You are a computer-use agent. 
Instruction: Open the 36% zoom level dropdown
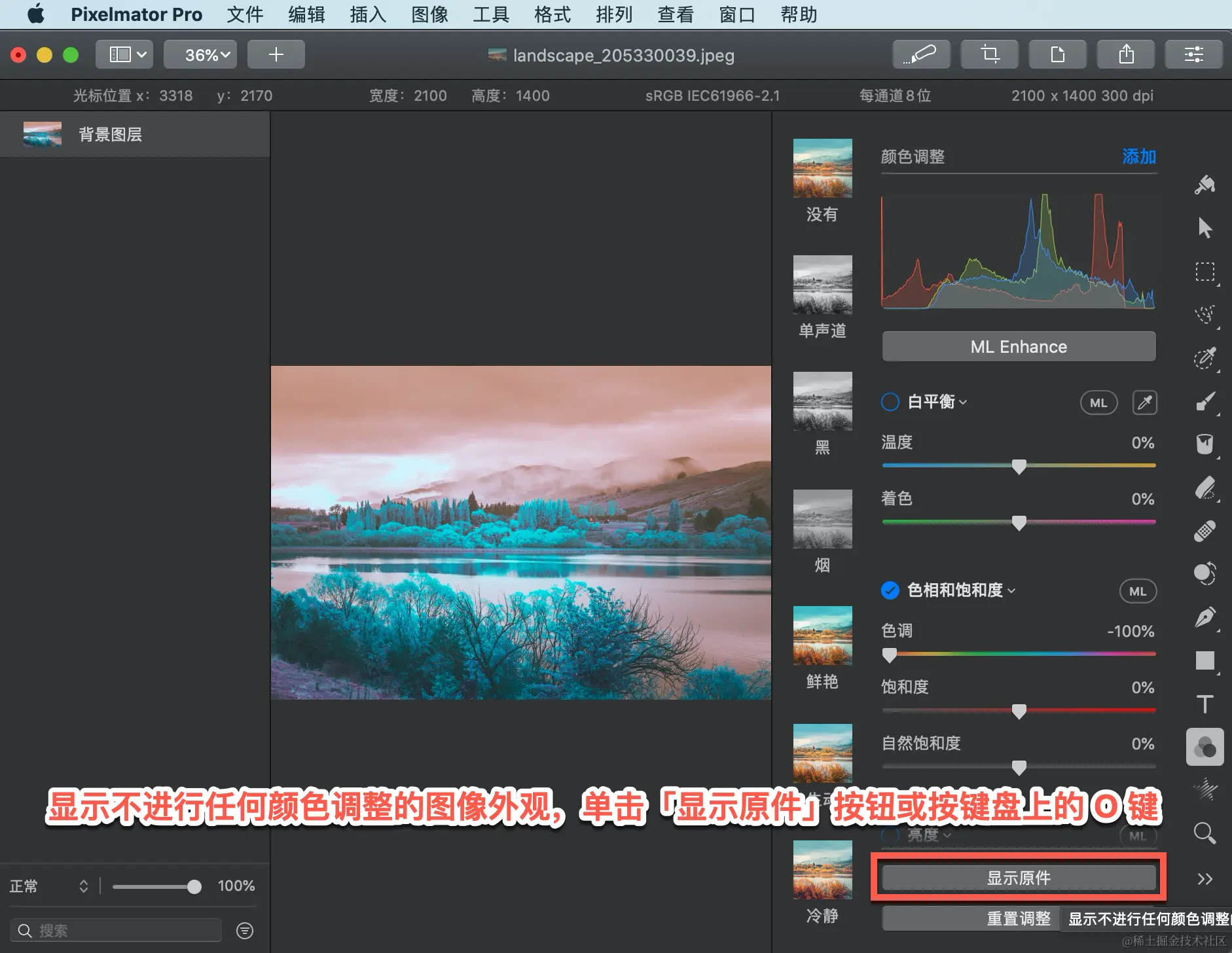pos(200,54)
